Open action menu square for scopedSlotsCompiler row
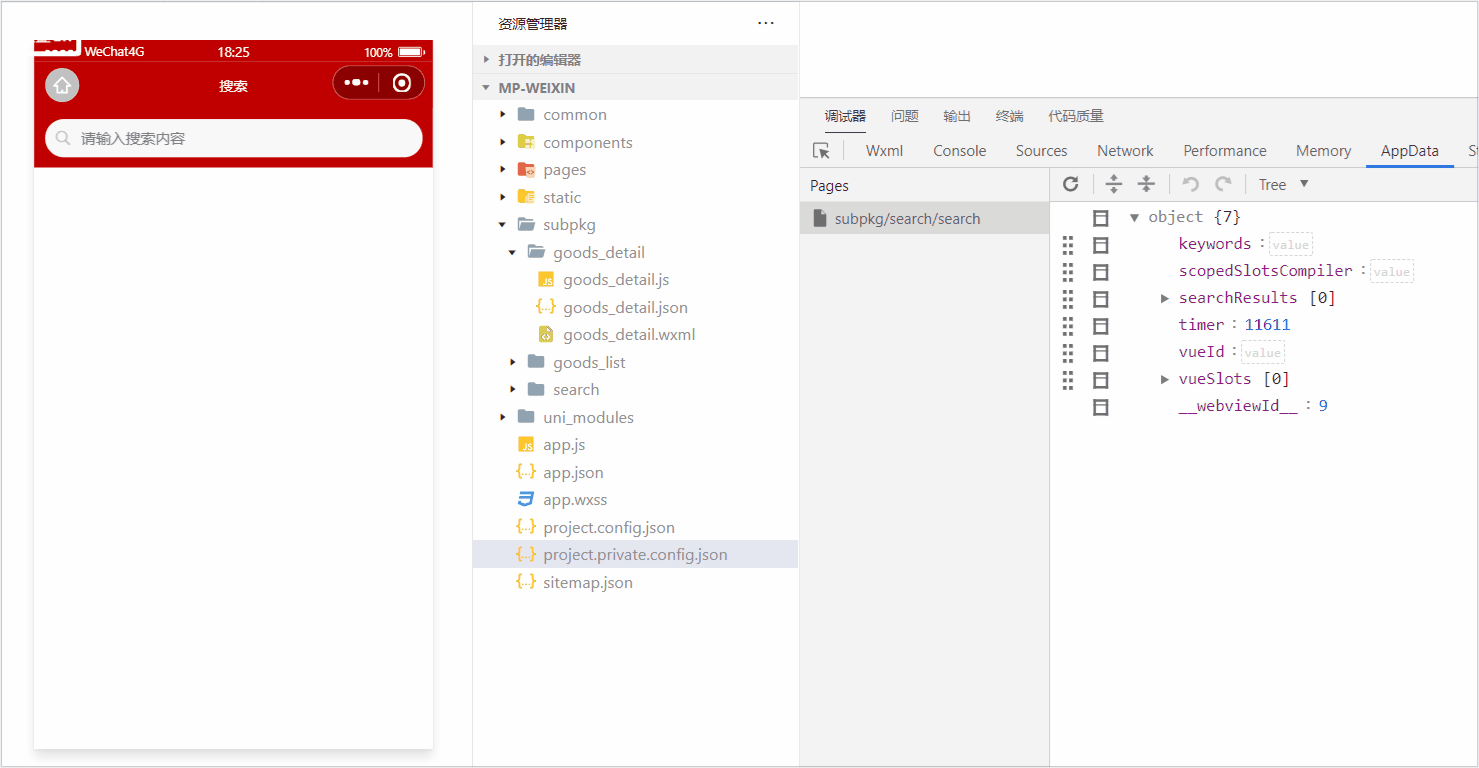This screenshot has height=768, width=1479. tap(1101, 272)
